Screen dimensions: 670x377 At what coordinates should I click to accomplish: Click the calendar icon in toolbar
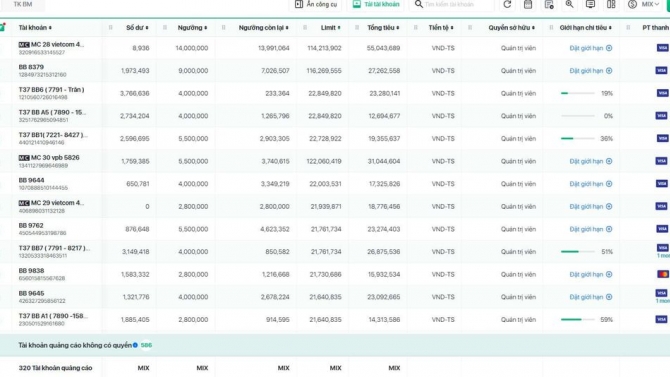[x=528, y=4]
